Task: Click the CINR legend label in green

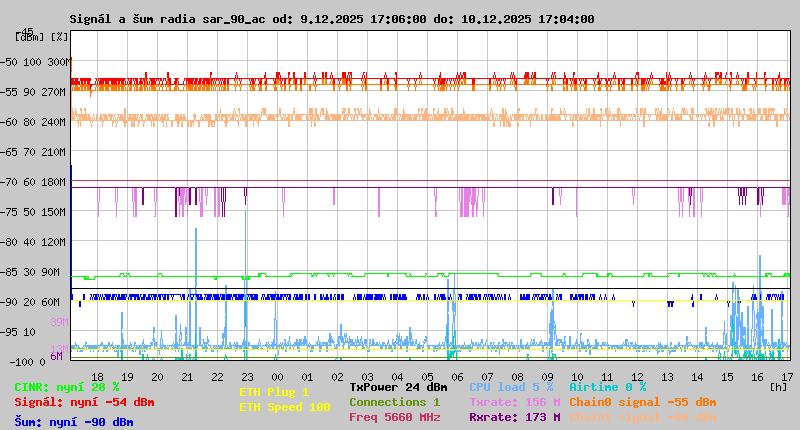Action: 66,386
